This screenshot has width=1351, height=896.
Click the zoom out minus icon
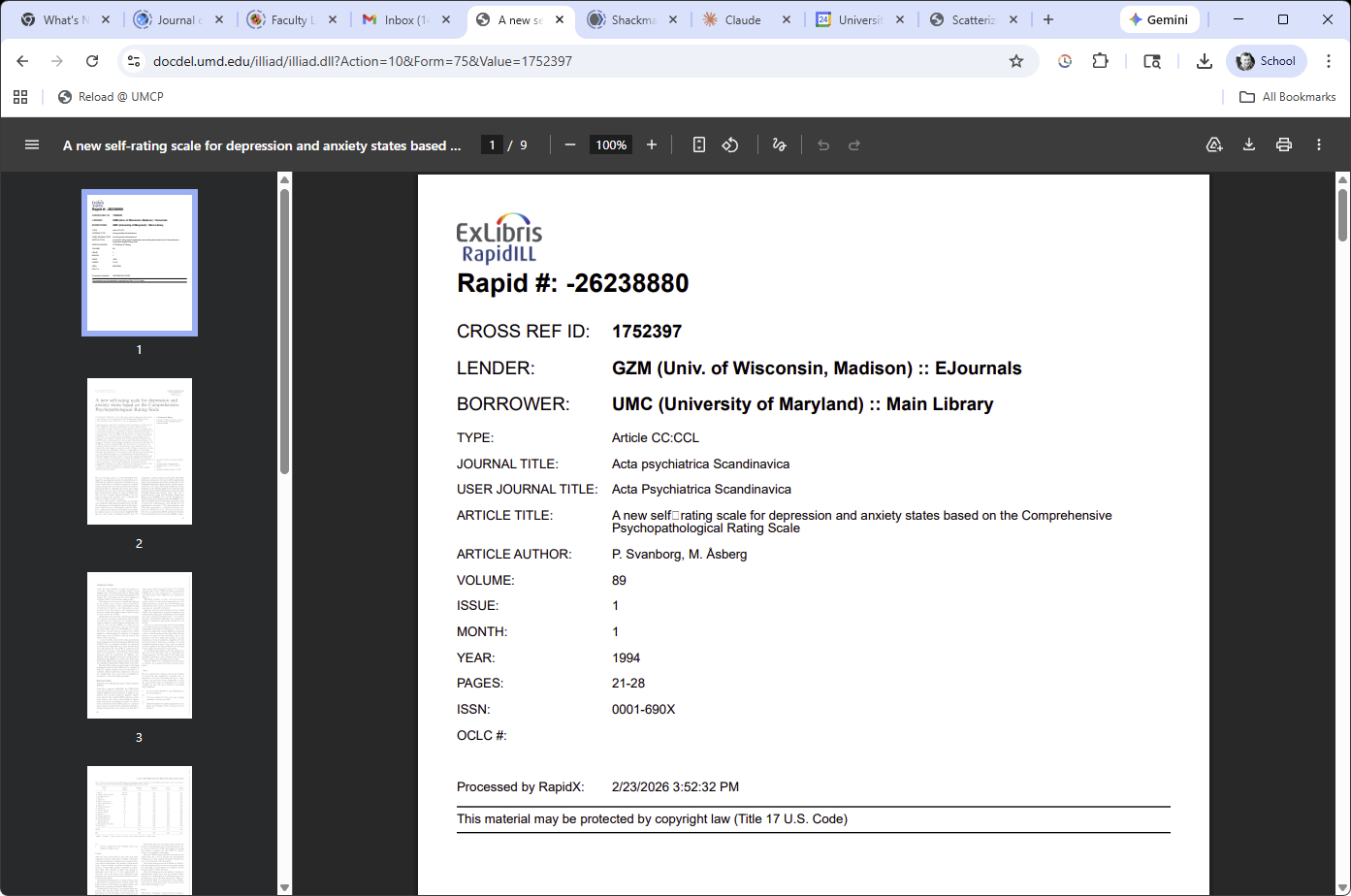tap(570, 144)
